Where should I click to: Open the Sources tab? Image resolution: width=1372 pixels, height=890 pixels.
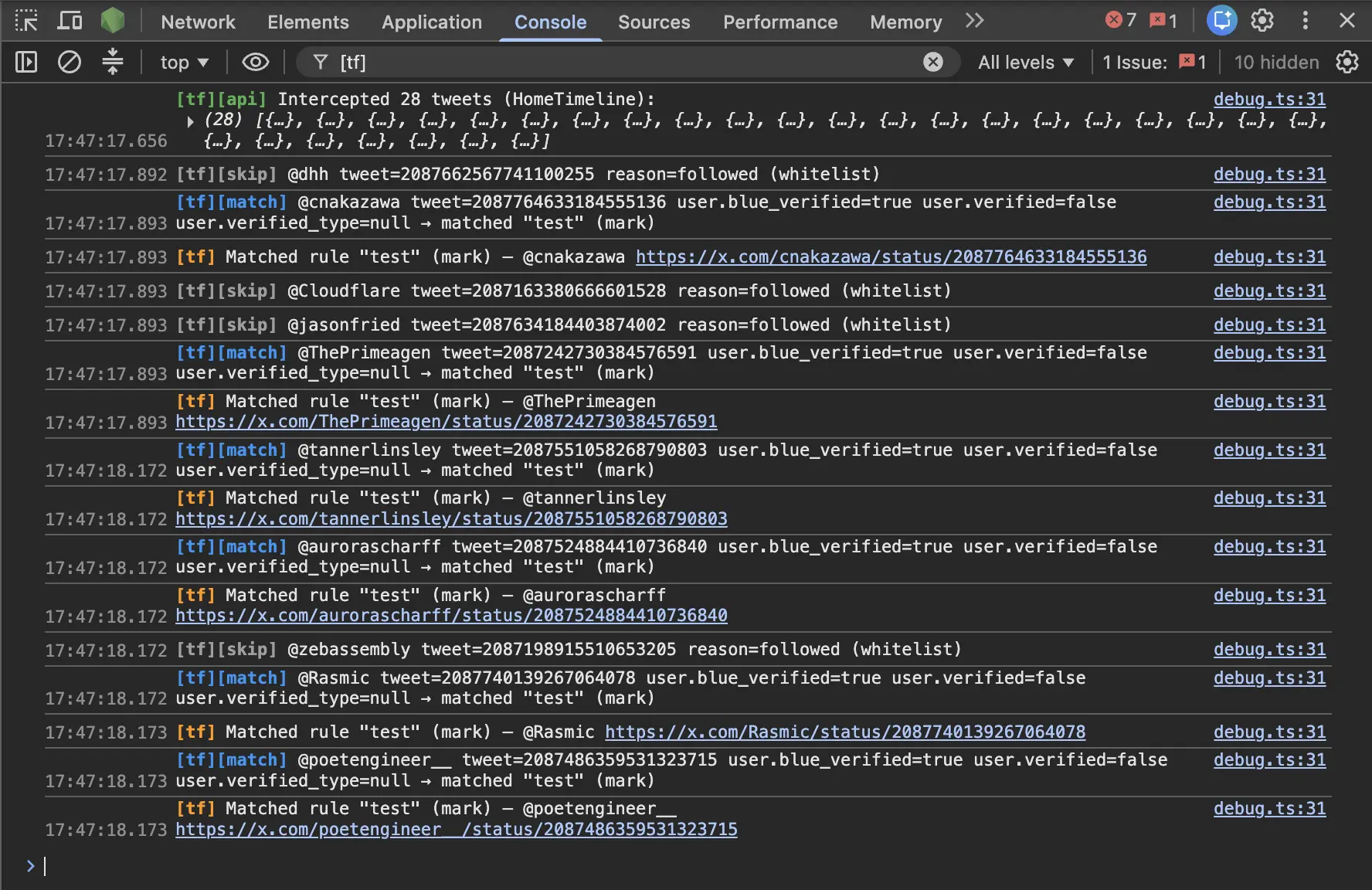[654, 22]
